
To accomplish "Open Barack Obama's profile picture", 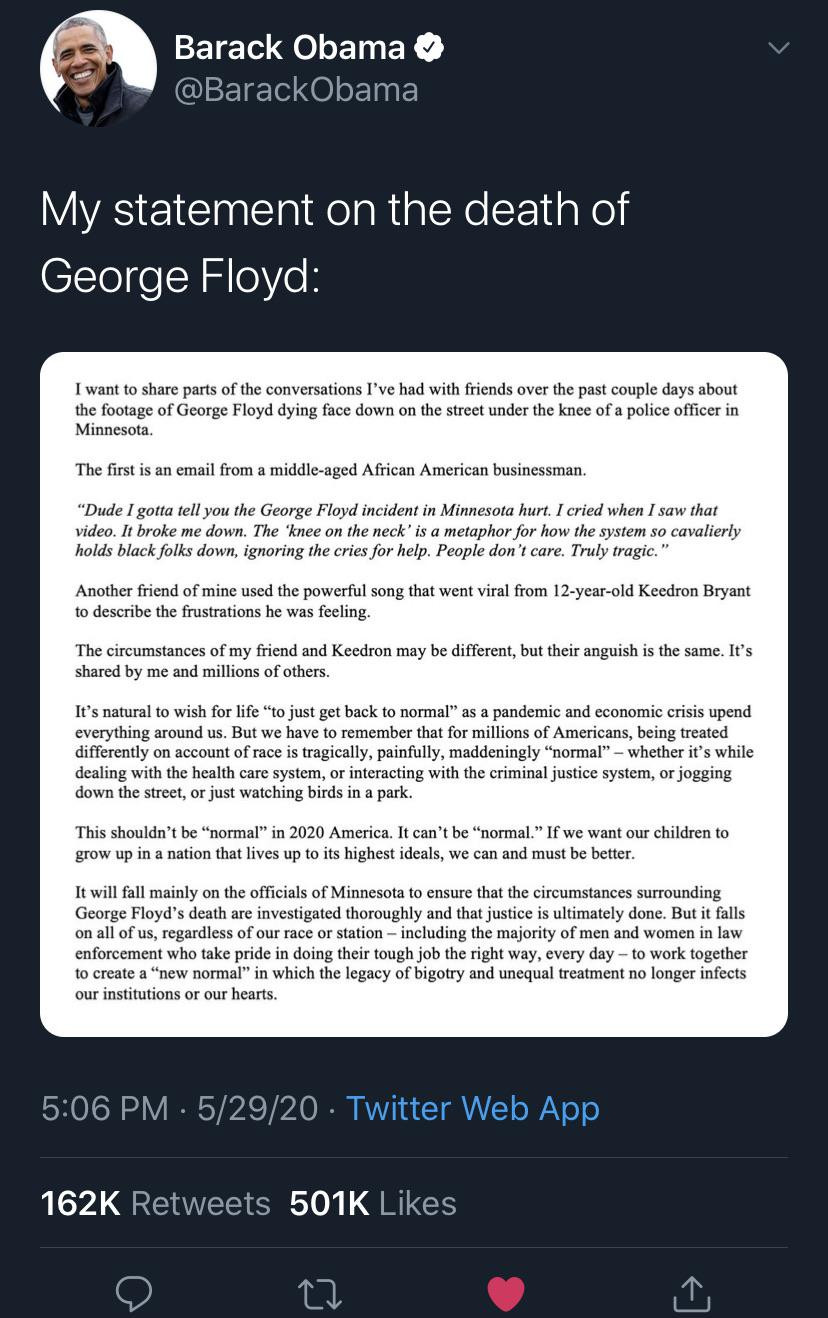I will (98, 69).
